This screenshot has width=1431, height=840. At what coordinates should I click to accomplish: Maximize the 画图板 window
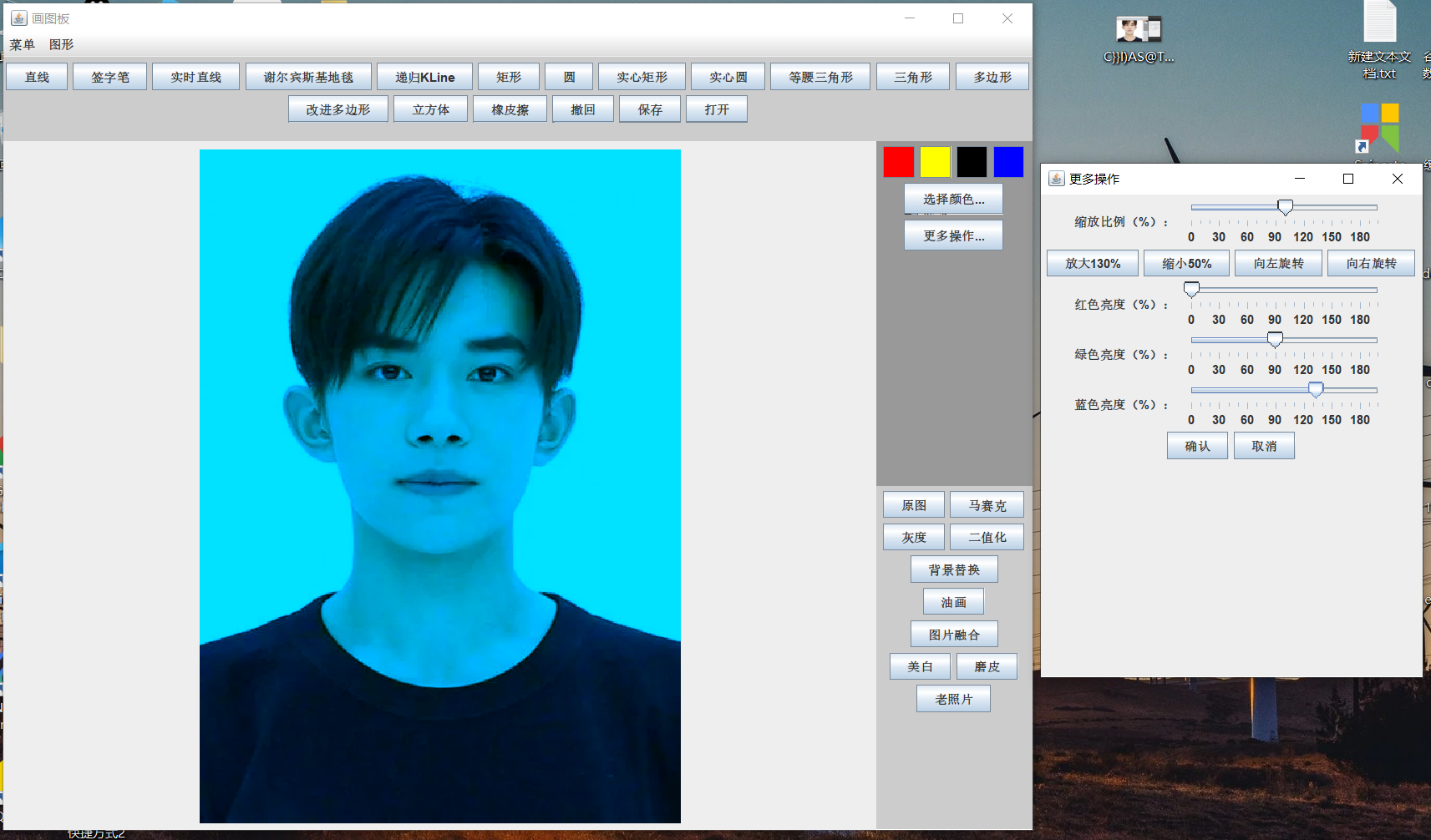(958, 18)
